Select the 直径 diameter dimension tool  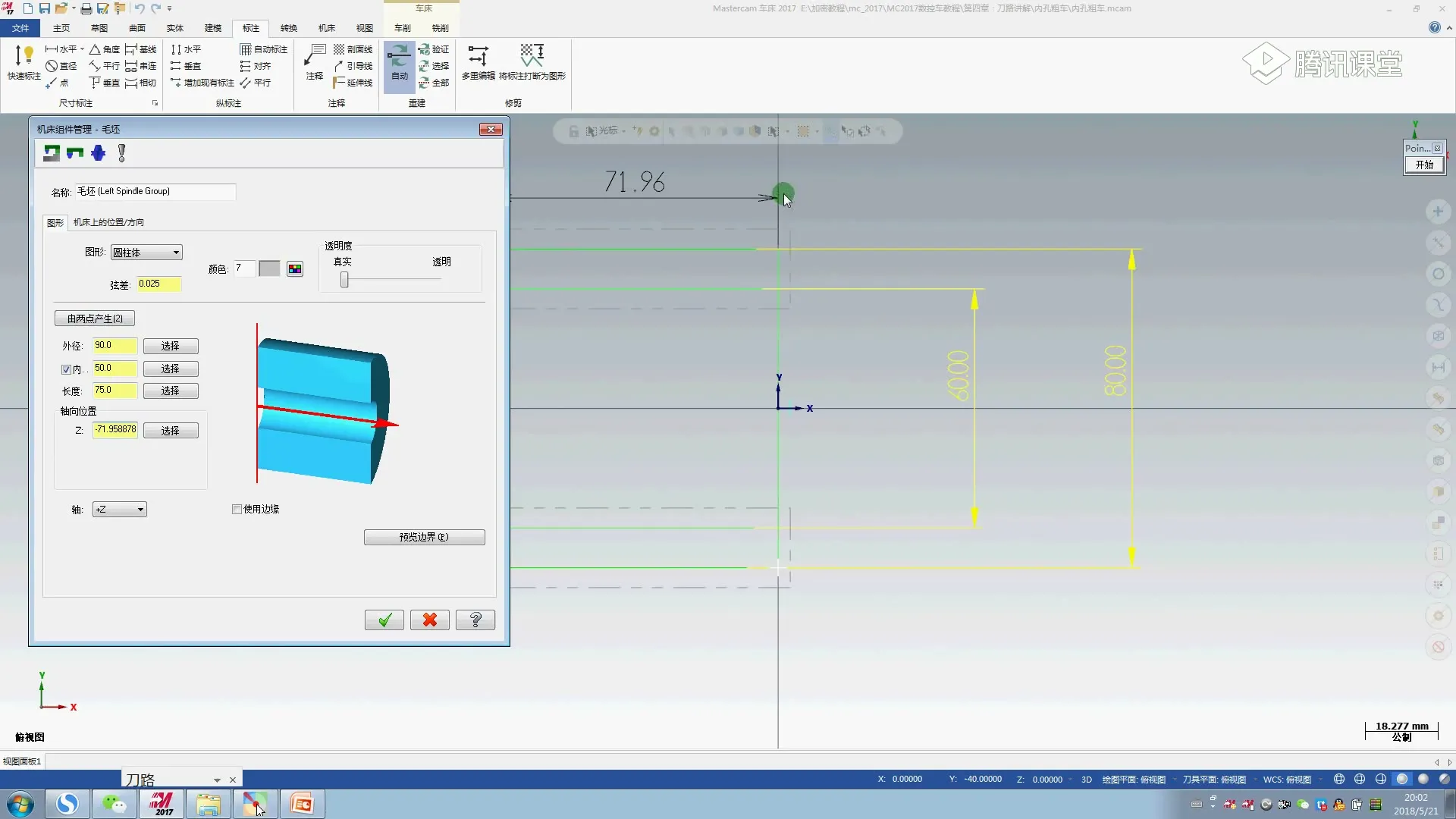(x=61, y=66)
